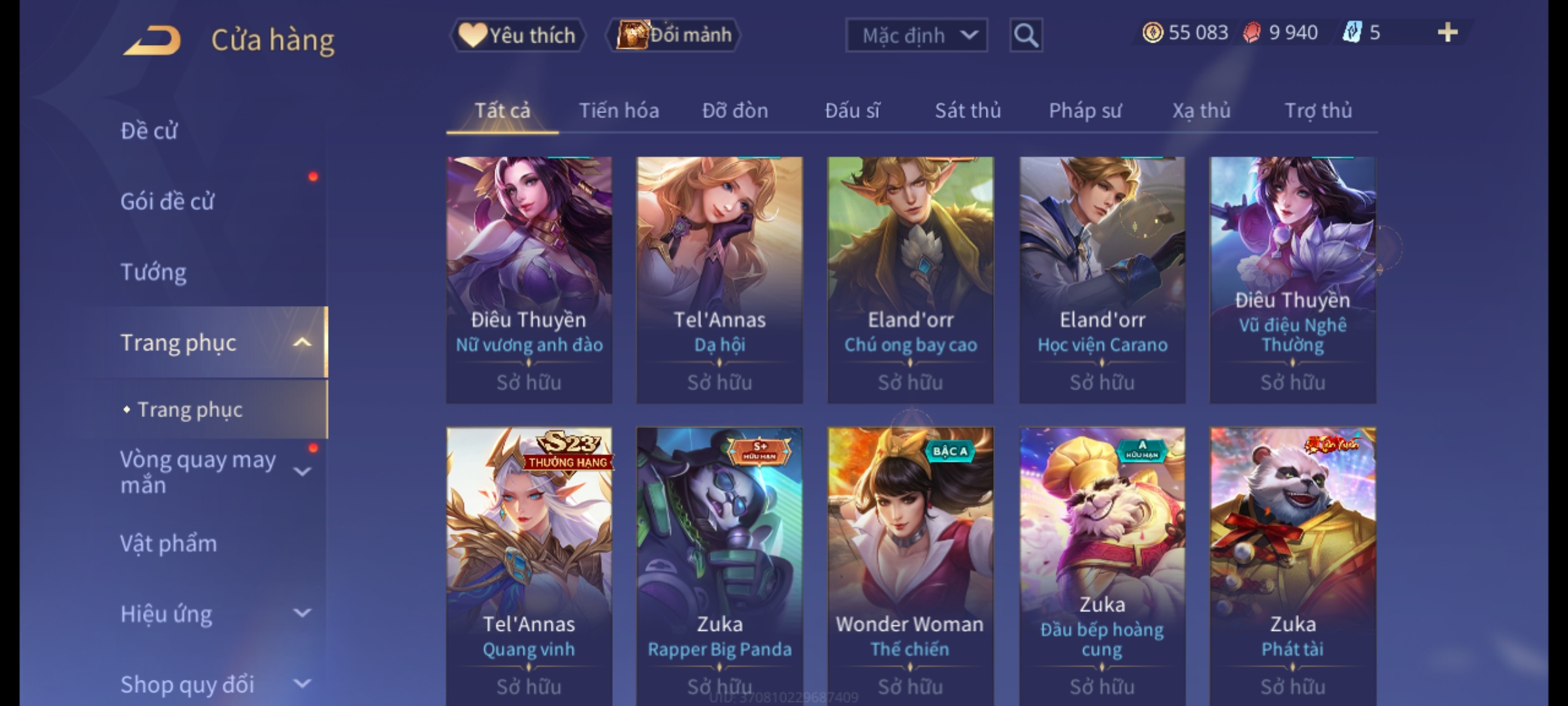Viewport: 1568px width, 706px height.
Task: Expand Vòng quay may mắn section
Action: click(x=302, y=471)
